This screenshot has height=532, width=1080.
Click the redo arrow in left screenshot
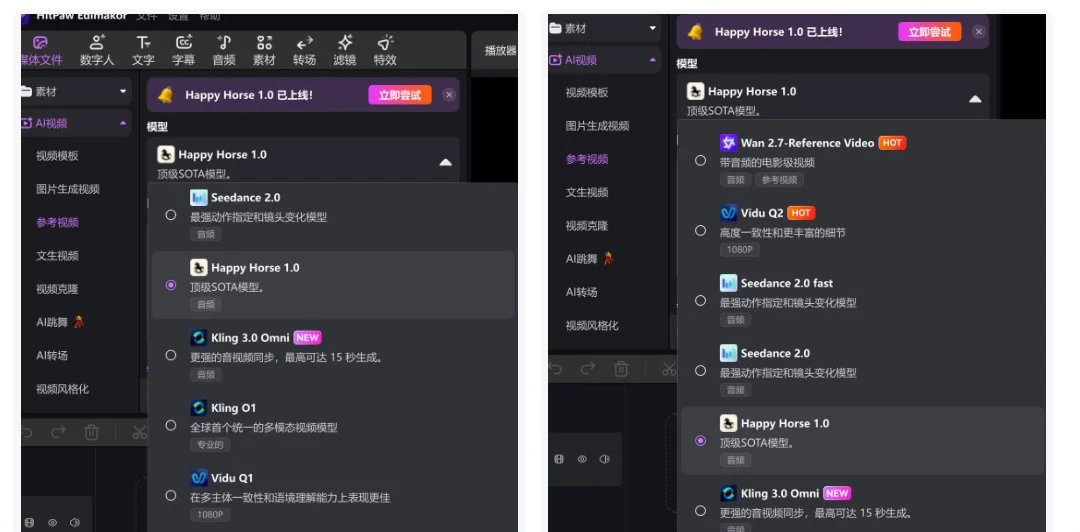(59, 432)
